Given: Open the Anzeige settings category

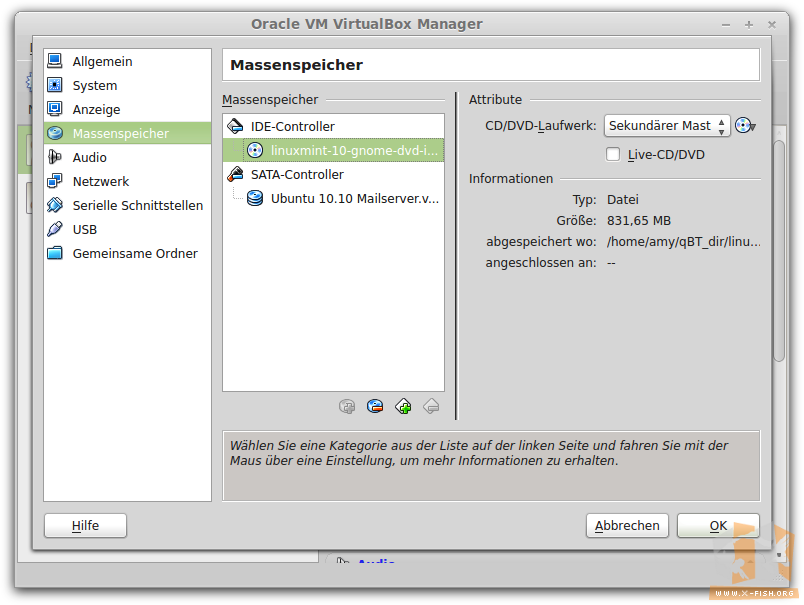Looking at the screenshot, I should [127, 109].
